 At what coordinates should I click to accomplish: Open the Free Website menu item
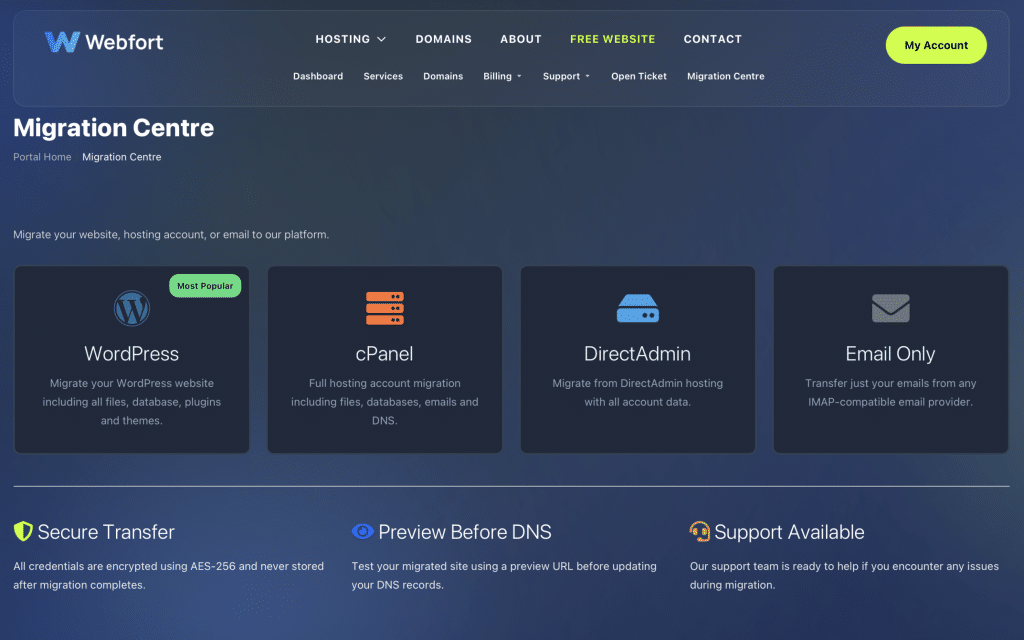(612, 39)
